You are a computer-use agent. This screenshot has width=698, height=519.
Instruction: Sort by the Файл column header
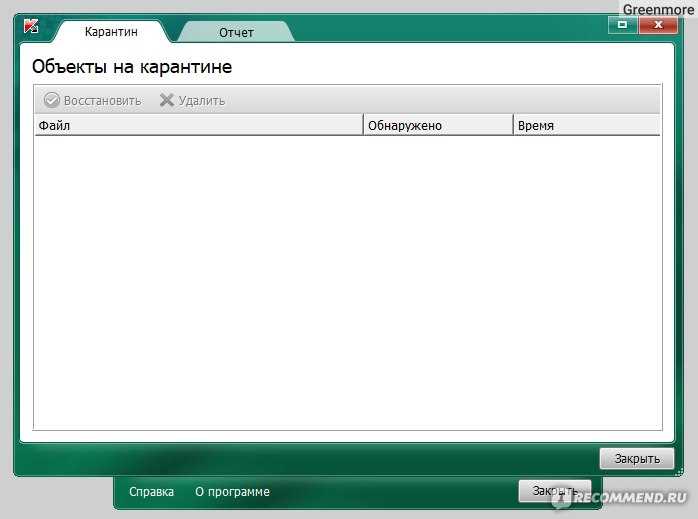(x=199, y=126)
